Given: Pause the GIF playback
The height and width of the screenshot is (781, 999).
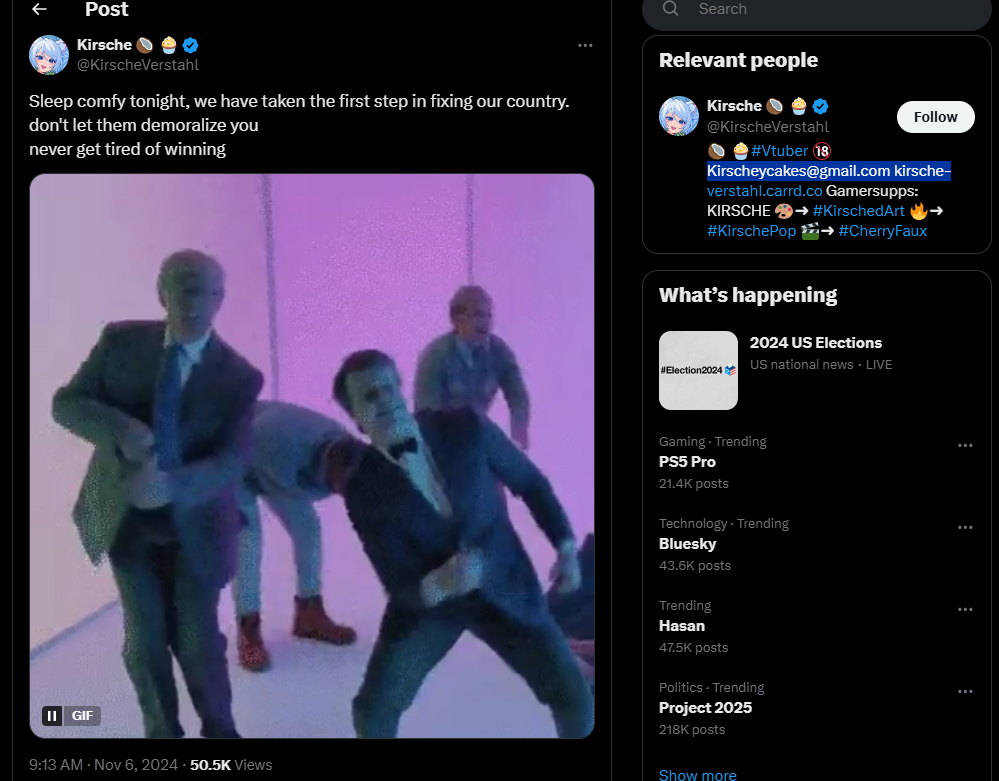Looking at the screenshot, I should (52, 716).
